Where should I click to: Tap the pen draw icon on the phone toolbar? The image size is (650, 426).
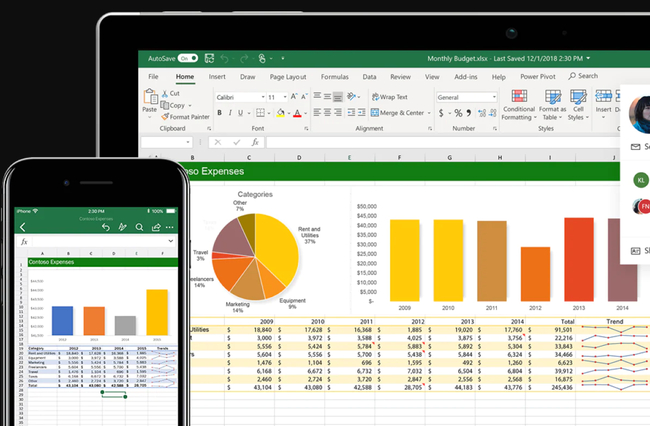[122, 227]
